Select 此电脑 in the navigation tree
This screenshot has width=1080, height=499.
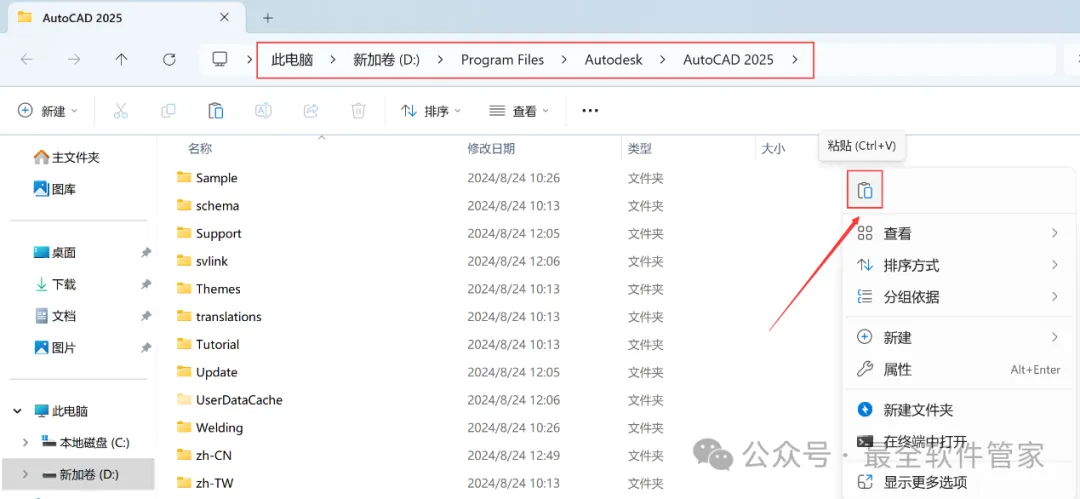[x=61, y=411]
